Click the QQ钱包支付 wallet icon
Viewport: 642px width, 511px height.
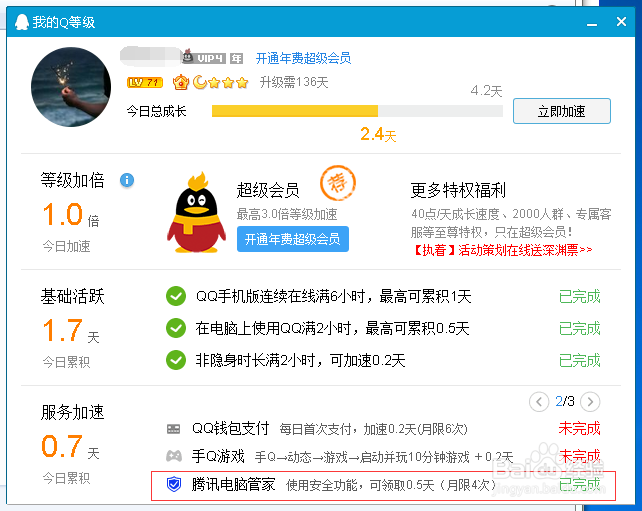point(174,429)
